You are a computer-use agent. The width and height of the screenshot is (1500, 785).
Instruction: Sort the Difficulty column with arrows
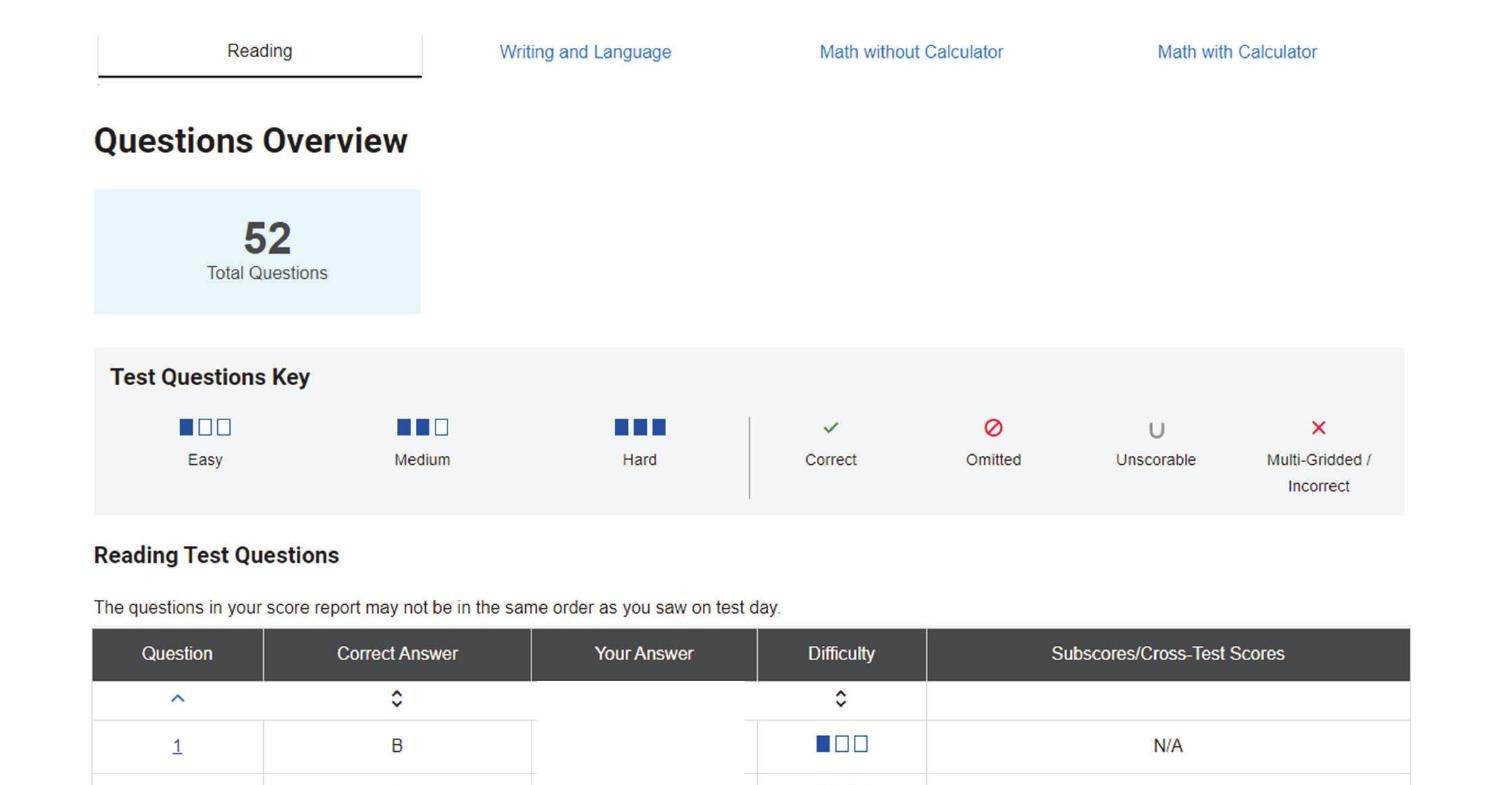click(x=841, y=700)
